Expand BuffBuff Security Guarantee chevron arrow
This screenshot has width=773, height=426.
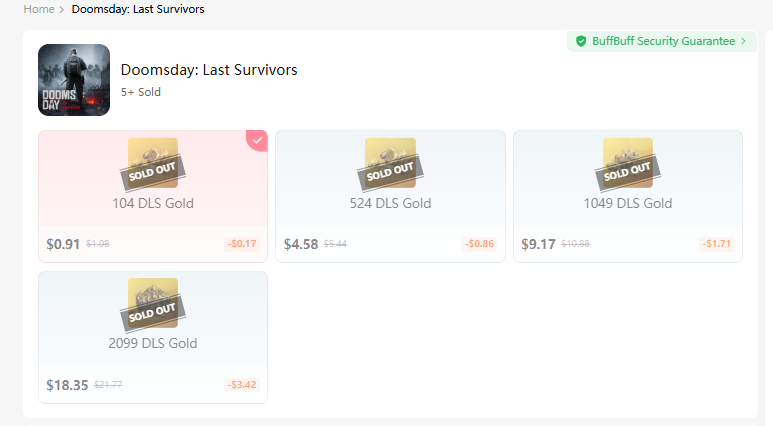(x=744, y=41)
